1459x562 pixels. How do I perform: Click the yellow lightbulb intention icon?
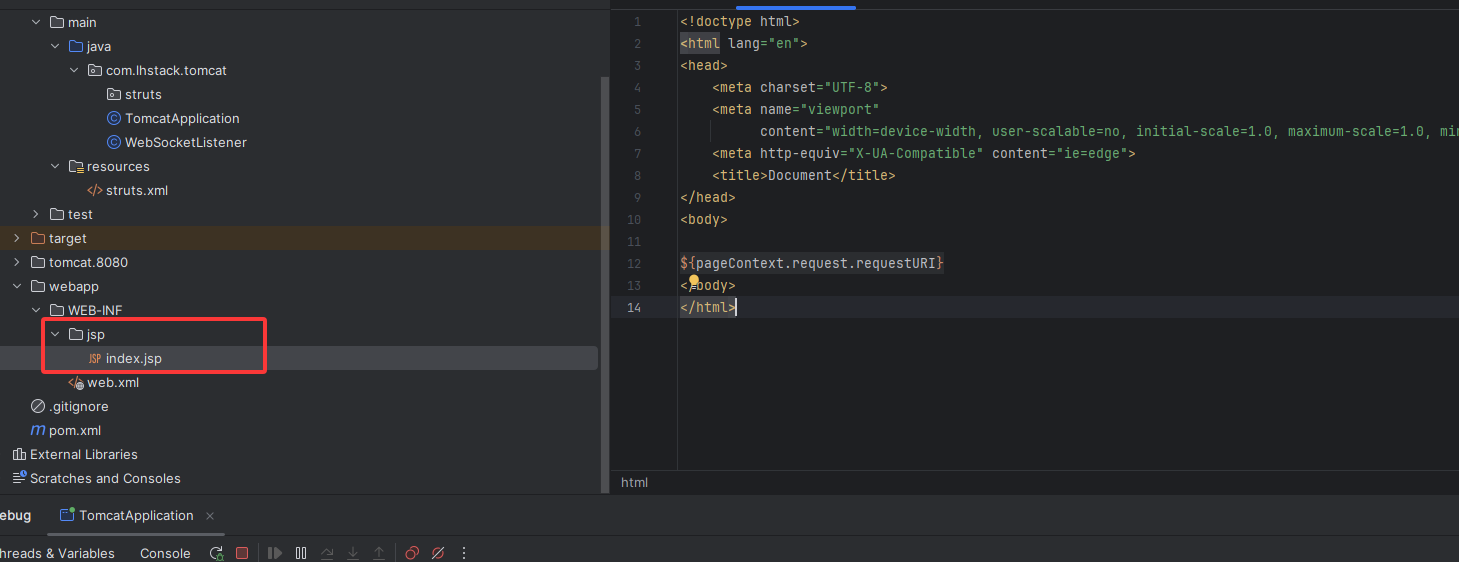pyautogui.click(x=694, y=283)
